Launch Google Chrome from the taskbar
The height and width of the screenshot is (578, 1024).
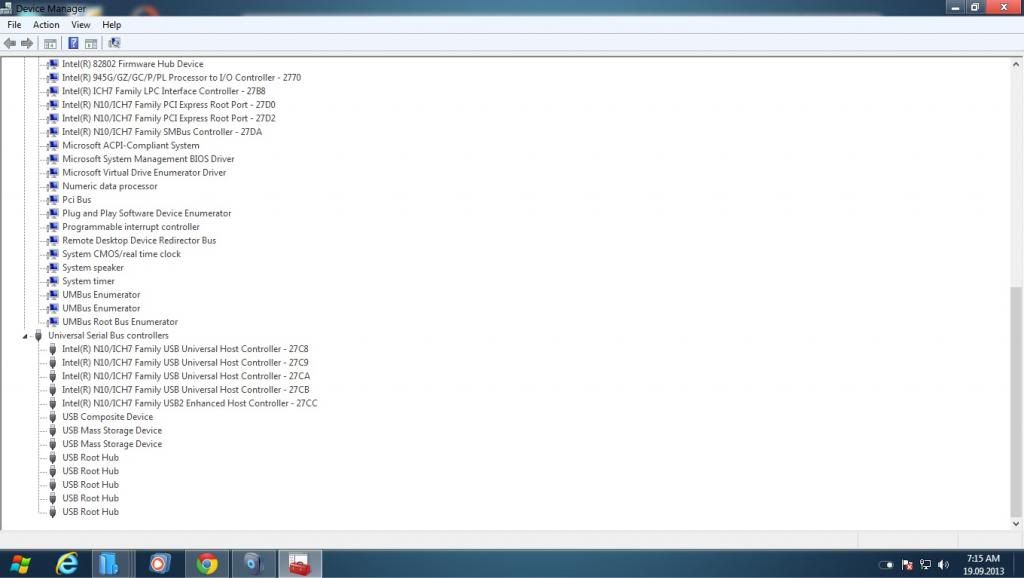click(x=207, y=564)
